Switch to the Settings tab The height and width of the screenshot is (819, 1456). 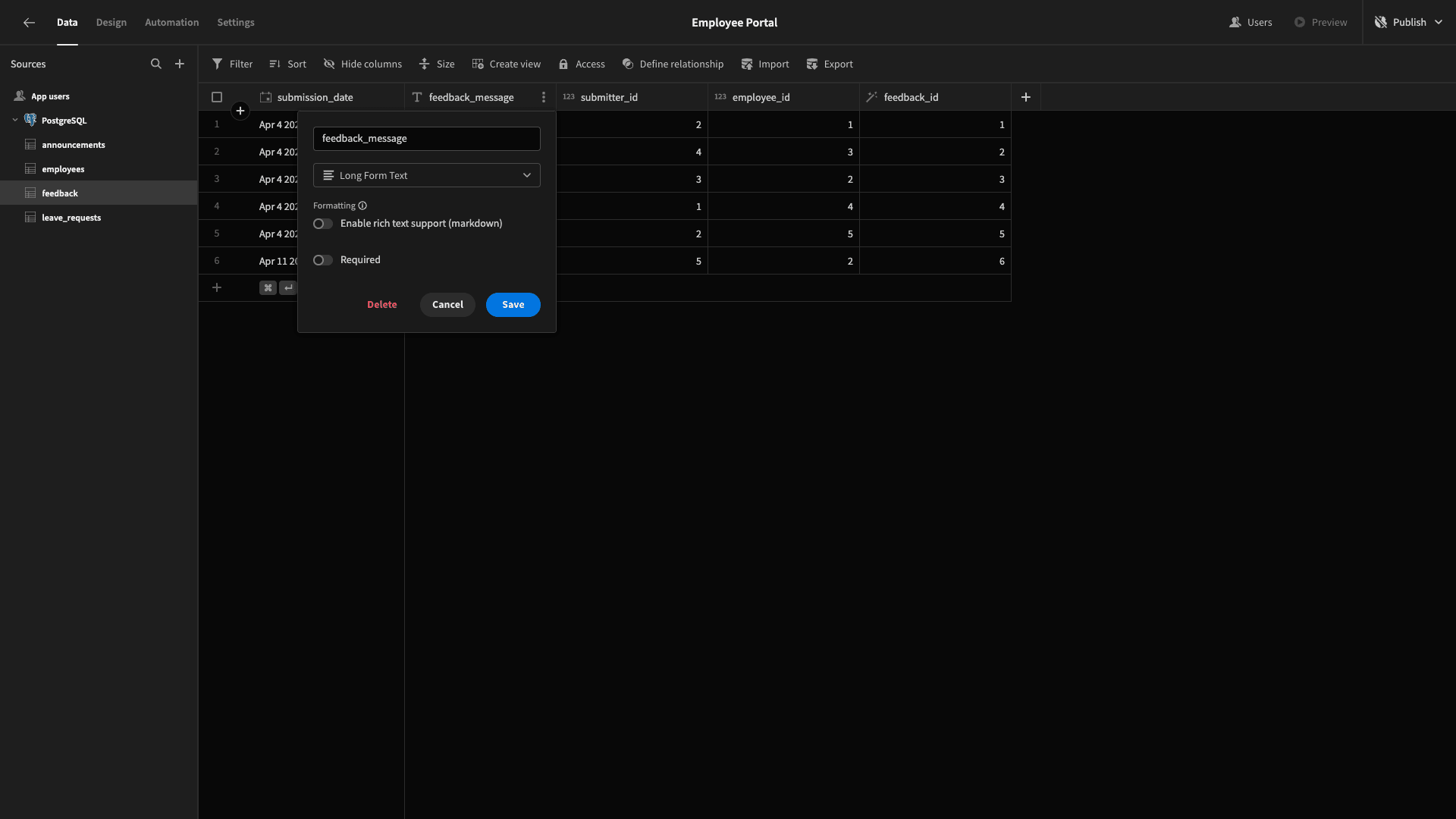click(236, 23)
